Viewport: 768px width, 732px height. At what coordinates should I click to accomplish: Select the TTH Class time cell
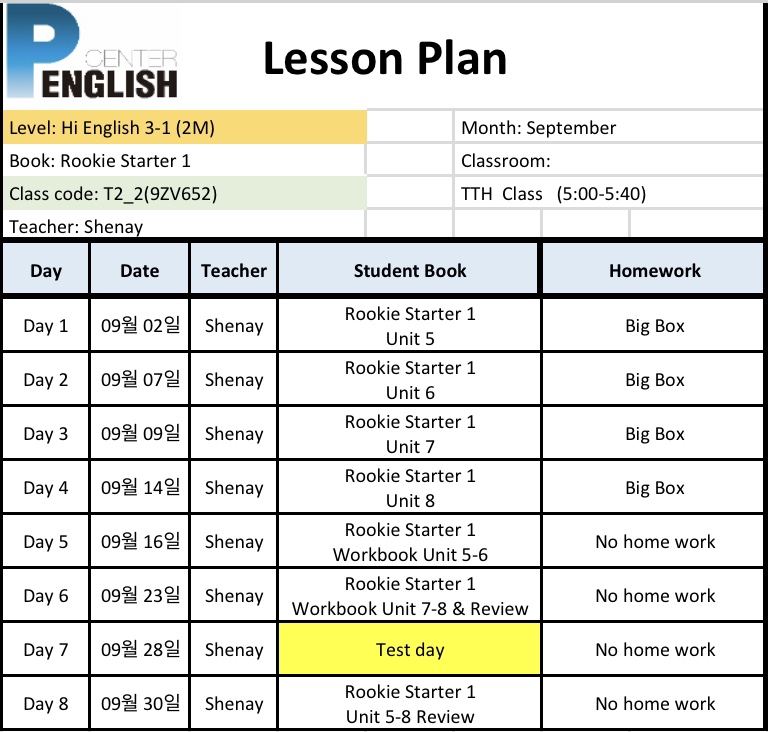pos(608,194)
